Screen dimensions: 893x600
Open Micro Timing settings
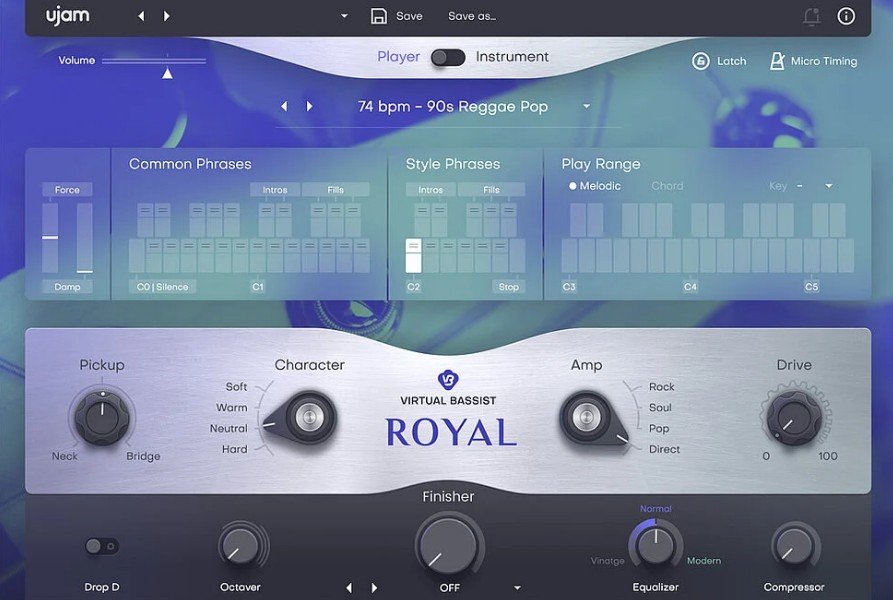point(813,61)
